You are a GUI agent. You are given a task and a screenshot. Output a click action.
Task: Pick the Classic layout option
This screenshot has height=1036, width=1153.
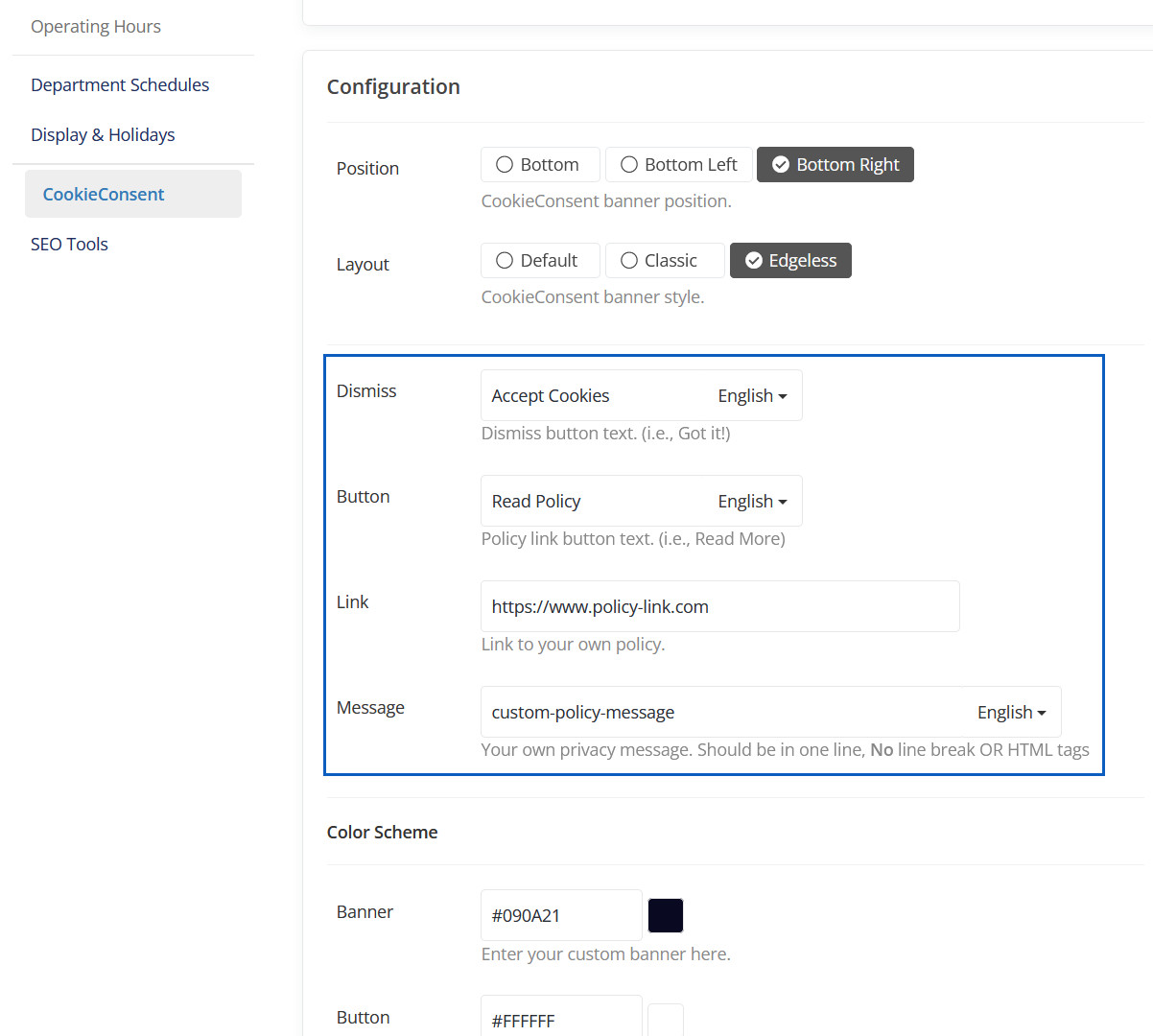pos(664,261)
